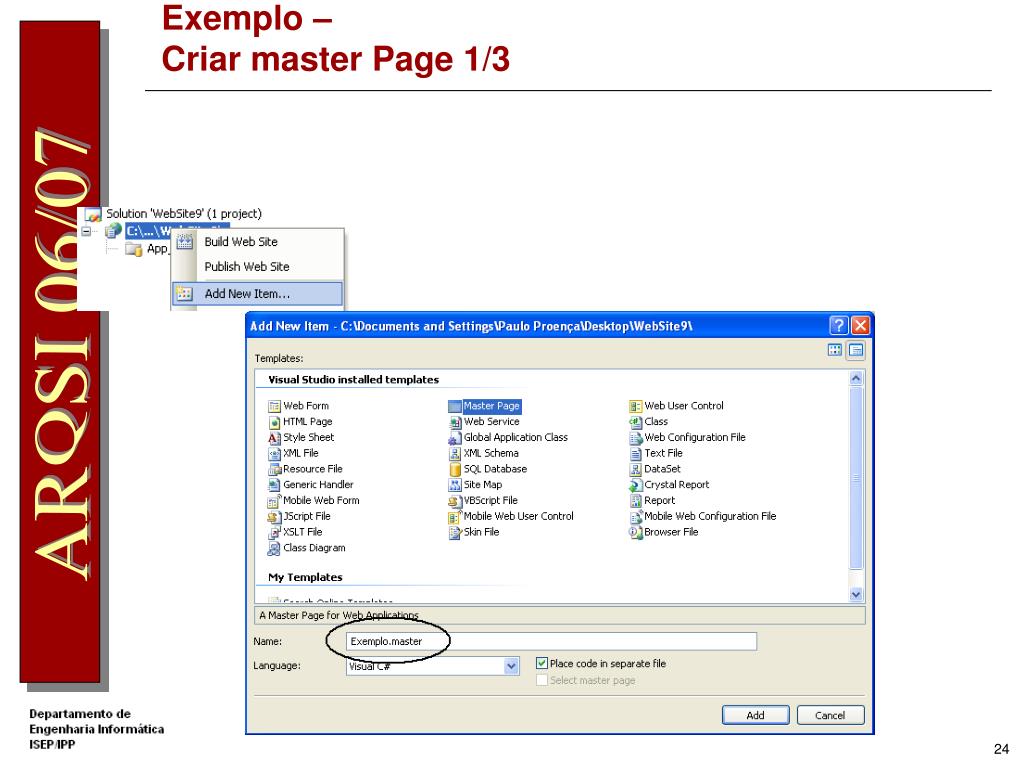Choose the Browser File template icon
Viewport: 1024px width, 768px height.
pos(635,532)
